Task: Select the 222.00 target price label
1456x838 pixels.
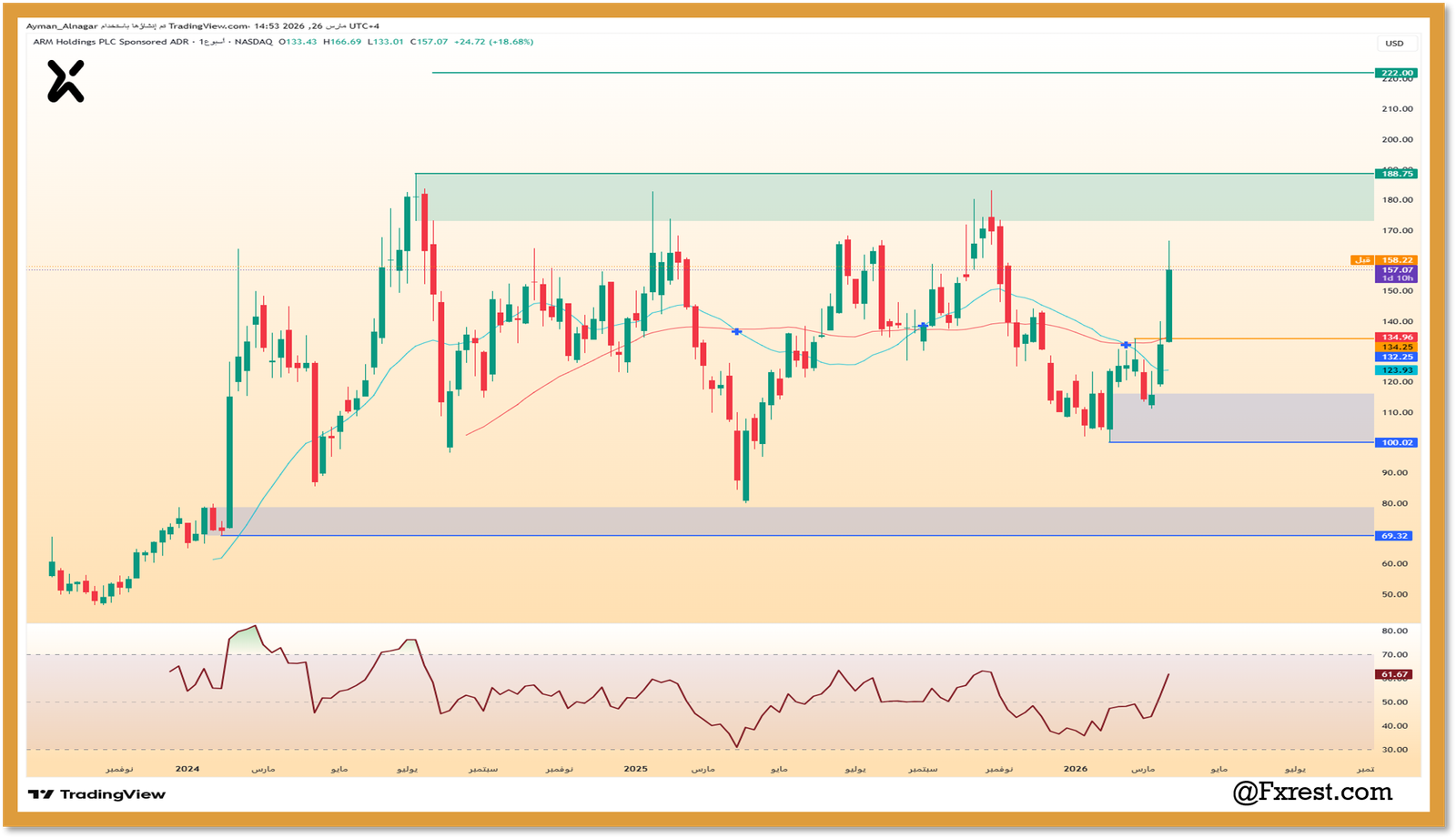Action: [1396, 73]
